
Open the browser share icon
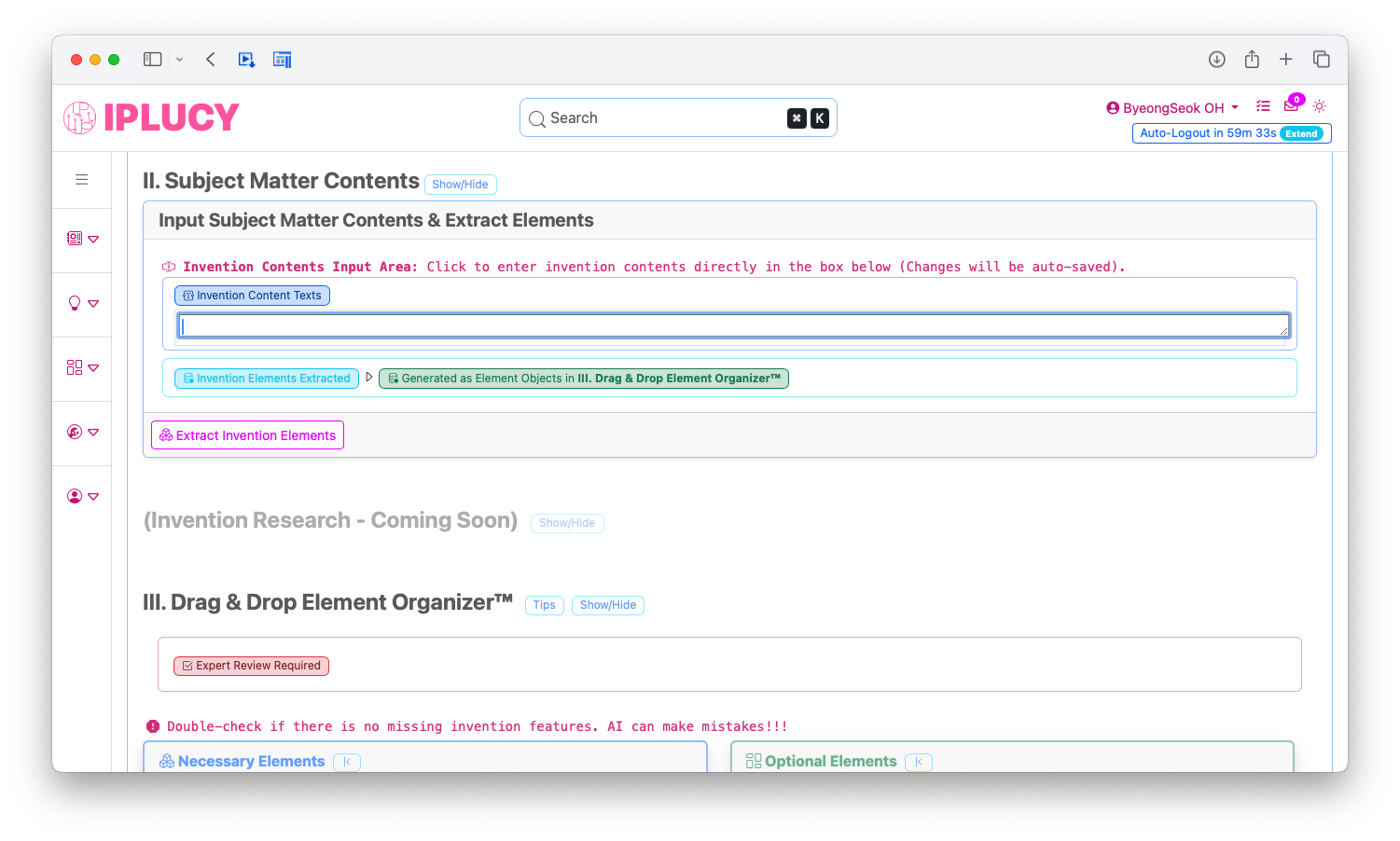pyautogui.click(x=1252, y=60)
